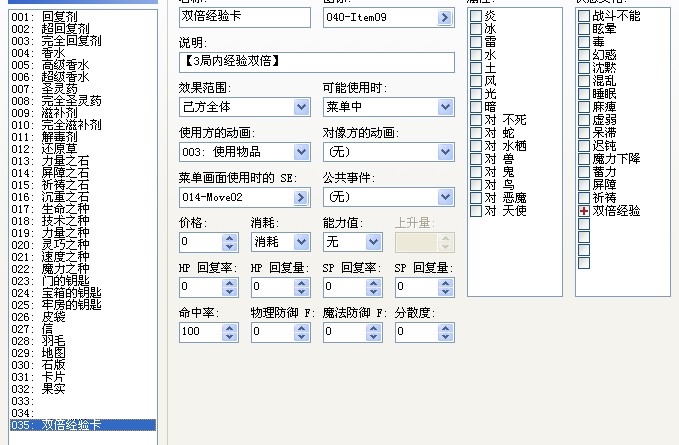Open icon picker arrow beside 040-Item09

pyautogui.click(x=445, y=17)
